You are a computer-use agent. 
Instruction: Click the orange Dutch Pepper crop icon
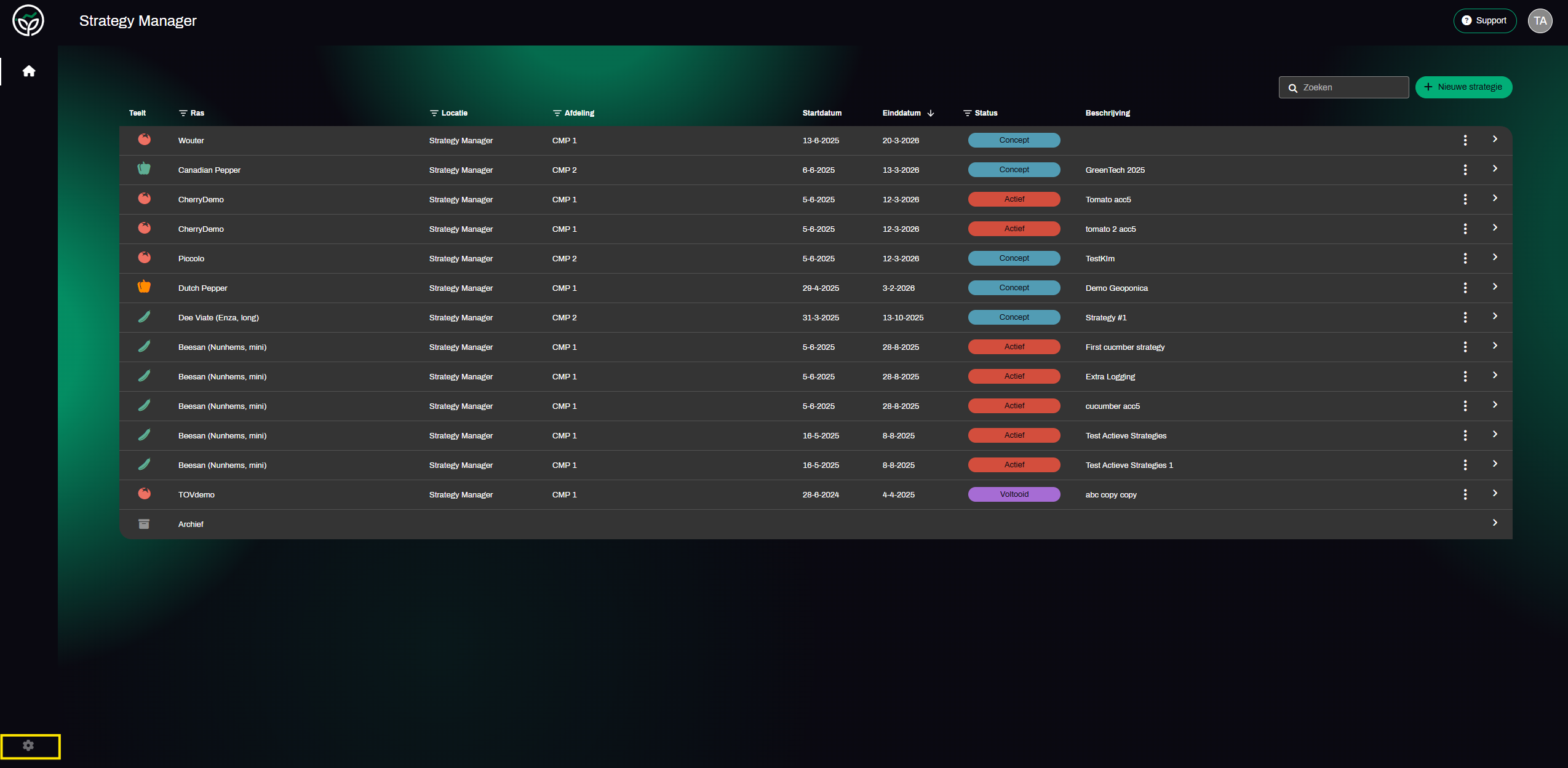(x=144, y=287)
